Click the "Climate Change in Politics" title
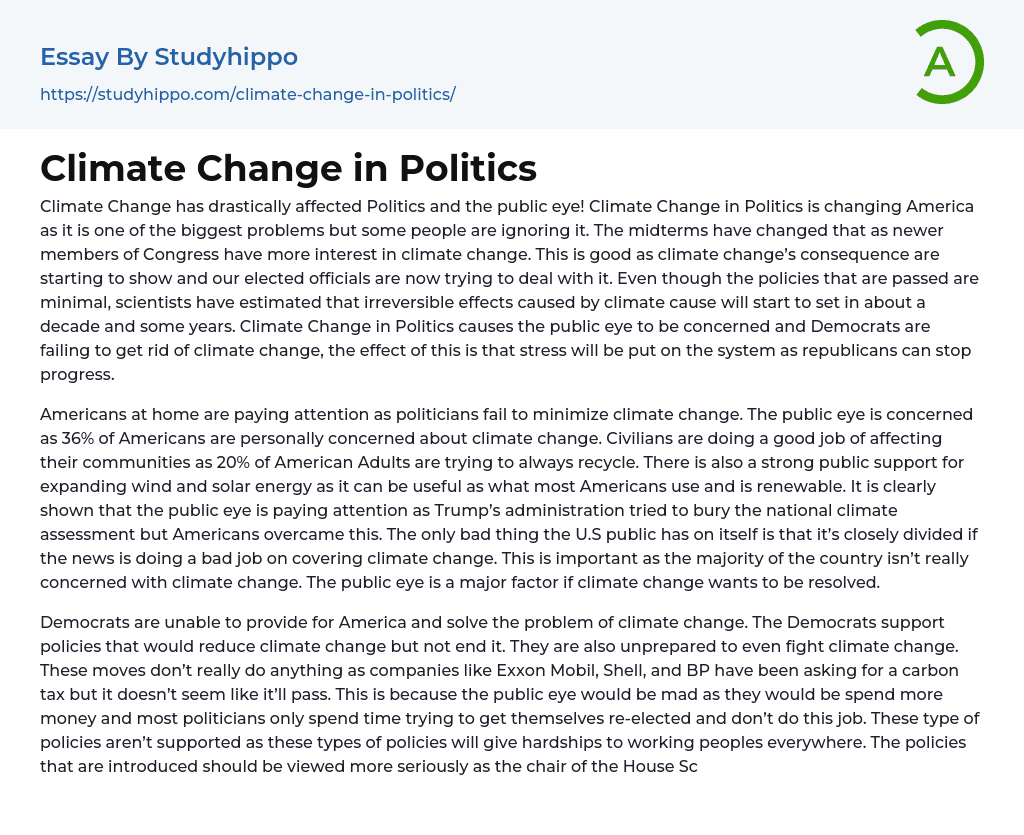This screenshot has width=1024, height=835. pos(288,167)
